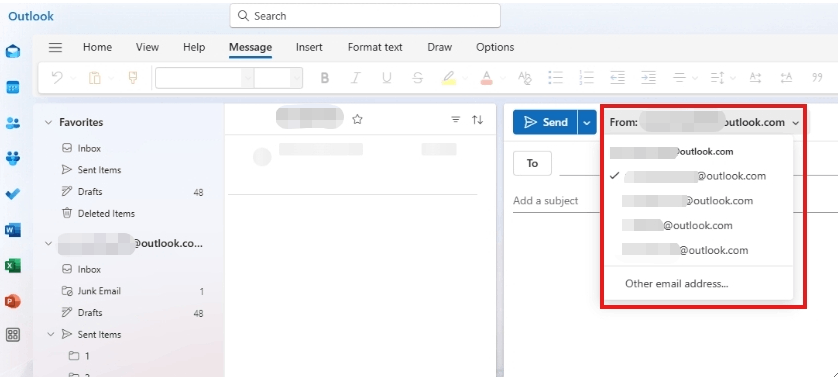Viewport: 838px width, 377px height.
Task: Insert a numbered list
Action: pyautogui.click(x=587, y=78)
